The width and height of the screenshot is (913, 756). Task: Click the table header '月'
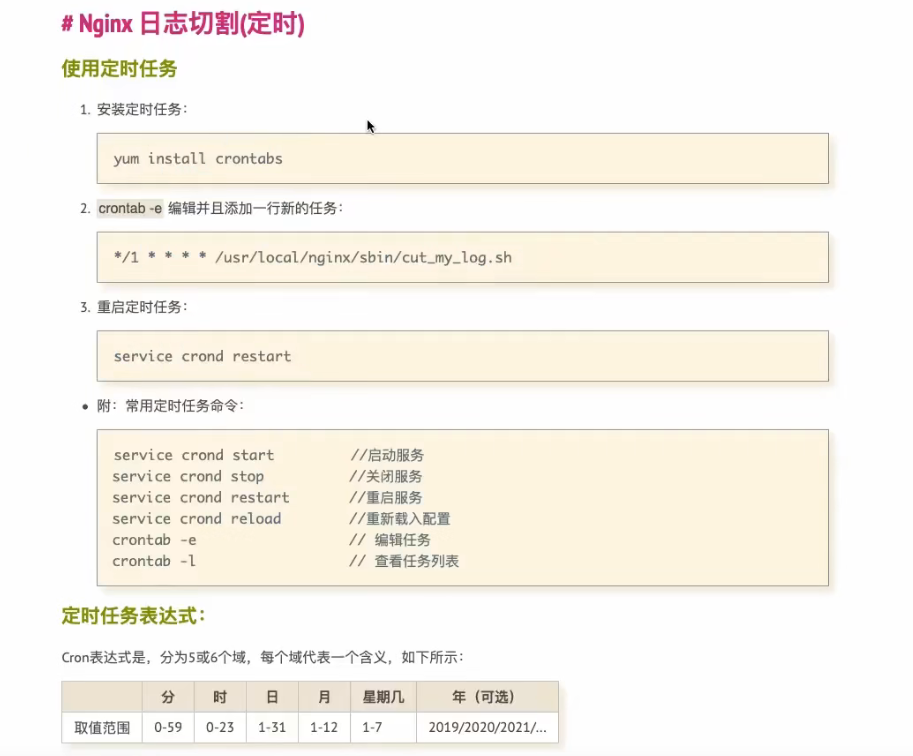tap(324, 697)
